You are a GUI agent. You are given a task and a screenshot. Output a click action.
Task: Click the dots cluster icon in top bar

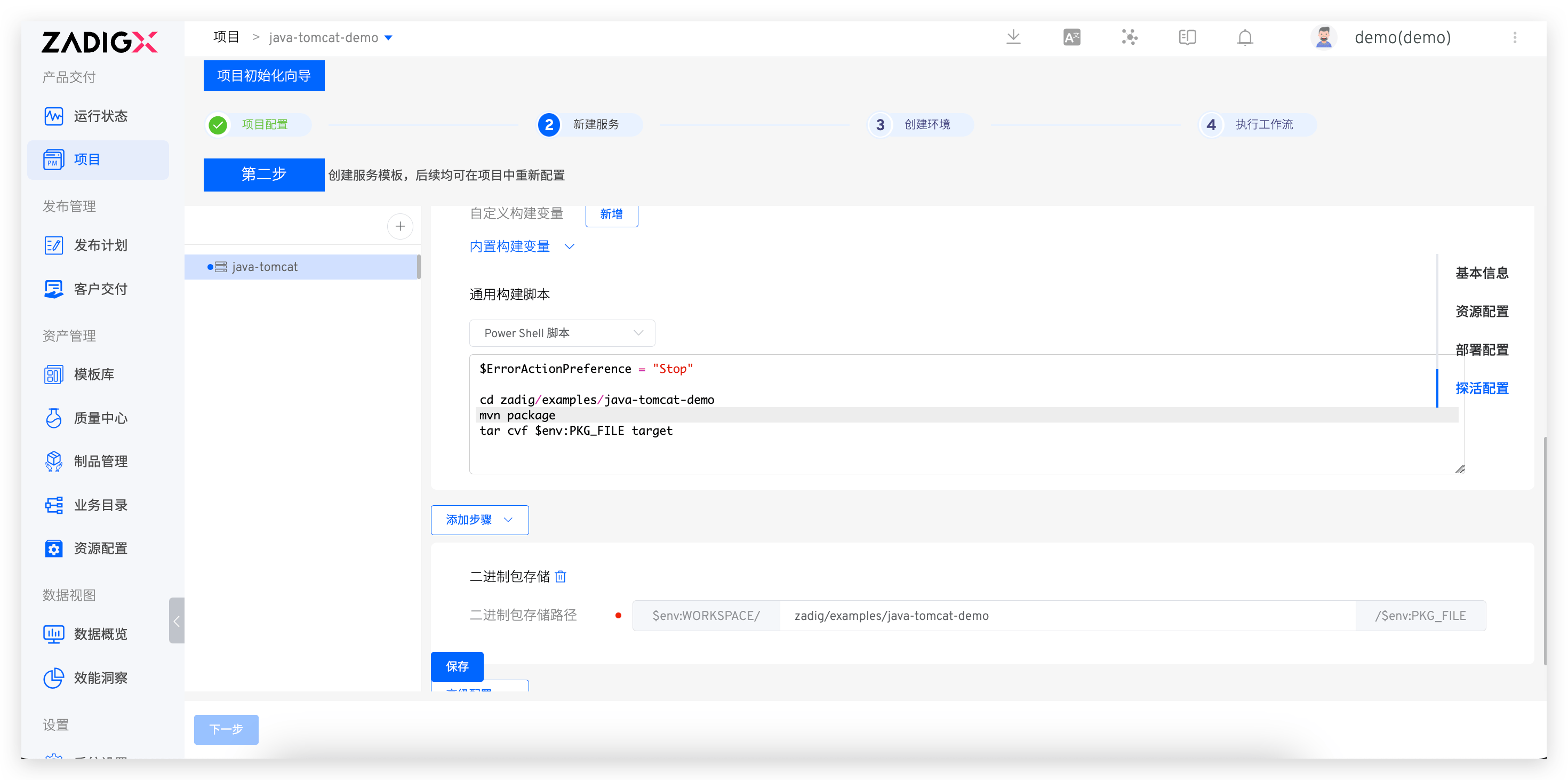pyautogui.click(x=1130, y=37)
